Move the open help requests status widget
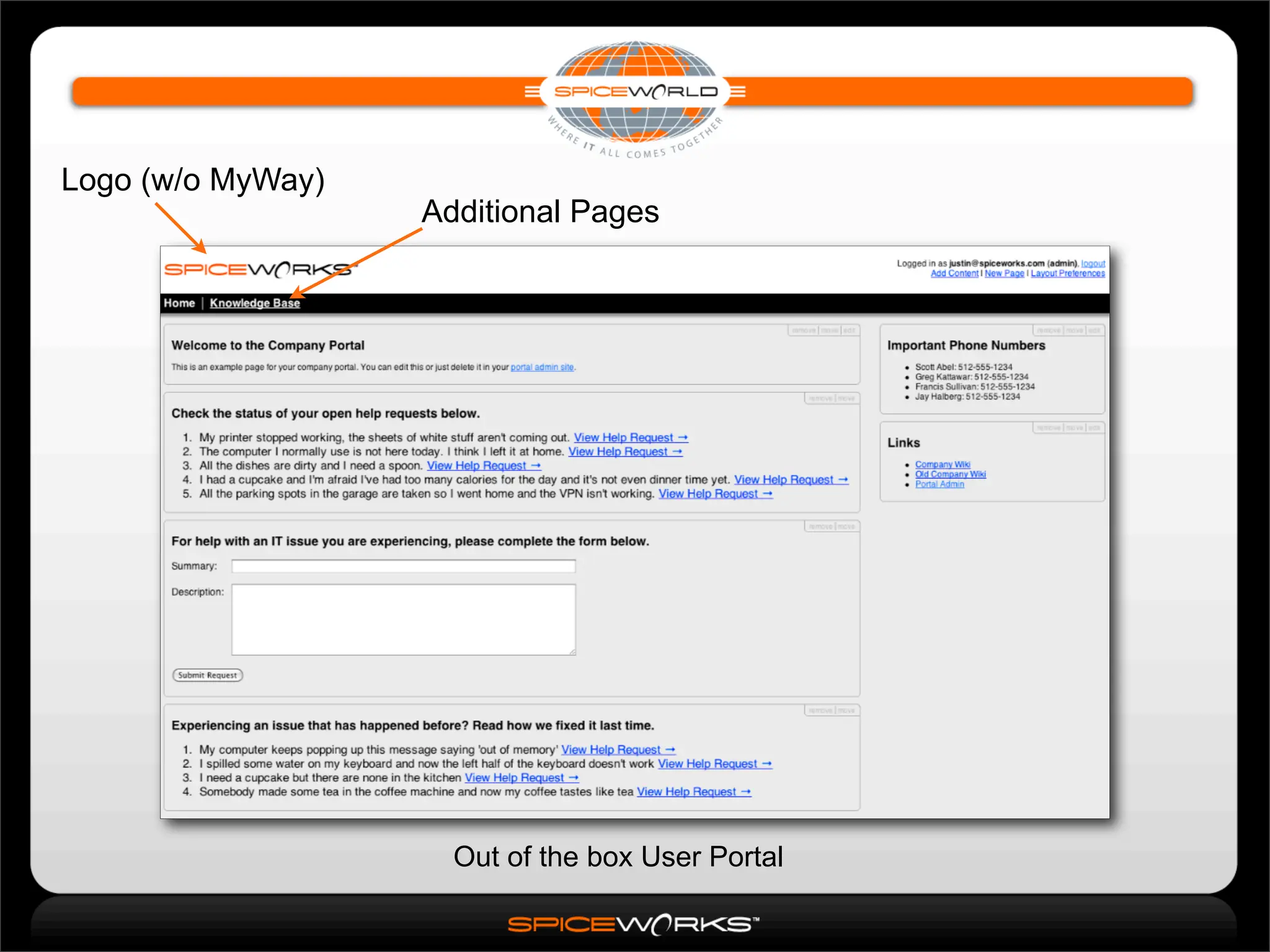The width and height of the screenshot is (1270, 952). pyautogui.click(x=846, y=399)
